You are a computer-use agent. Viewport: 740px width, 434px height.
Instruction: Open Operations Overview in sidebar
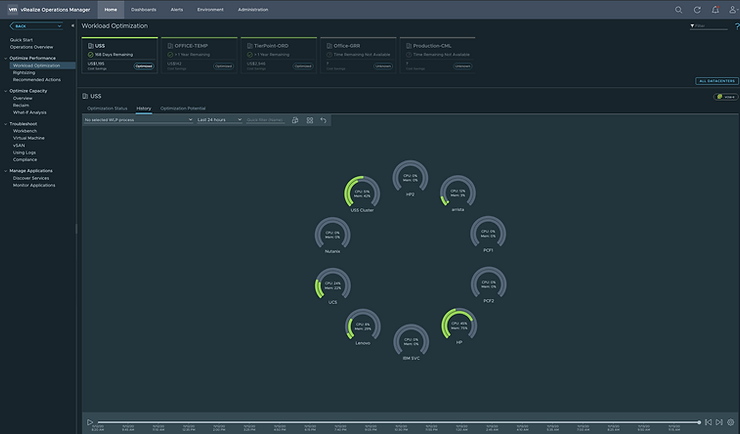(x=31, y=47)
